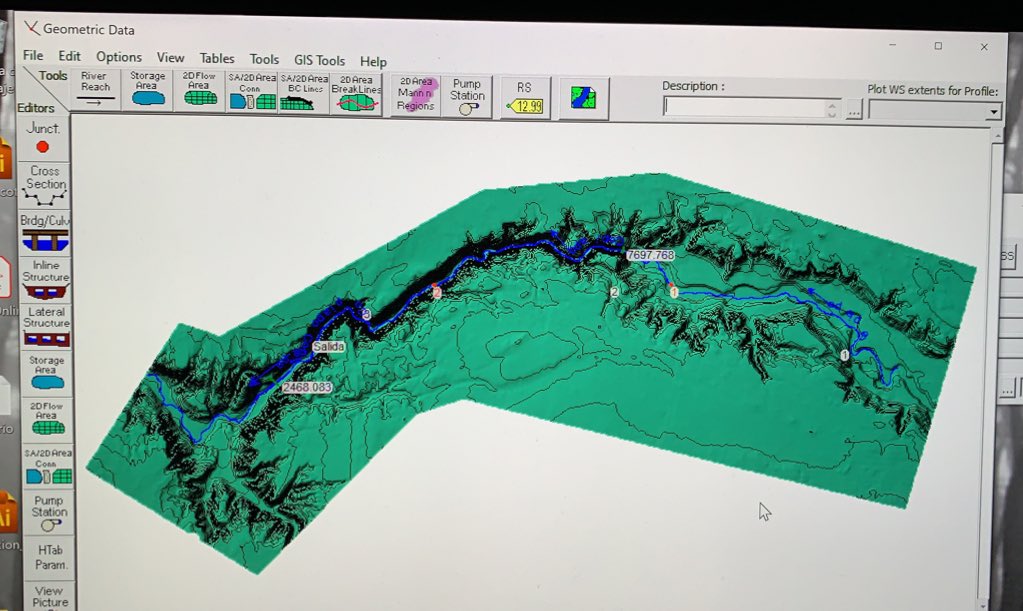Open the View menu
Viewport: 1023px width, 611px height.
(x=170, y=58)
